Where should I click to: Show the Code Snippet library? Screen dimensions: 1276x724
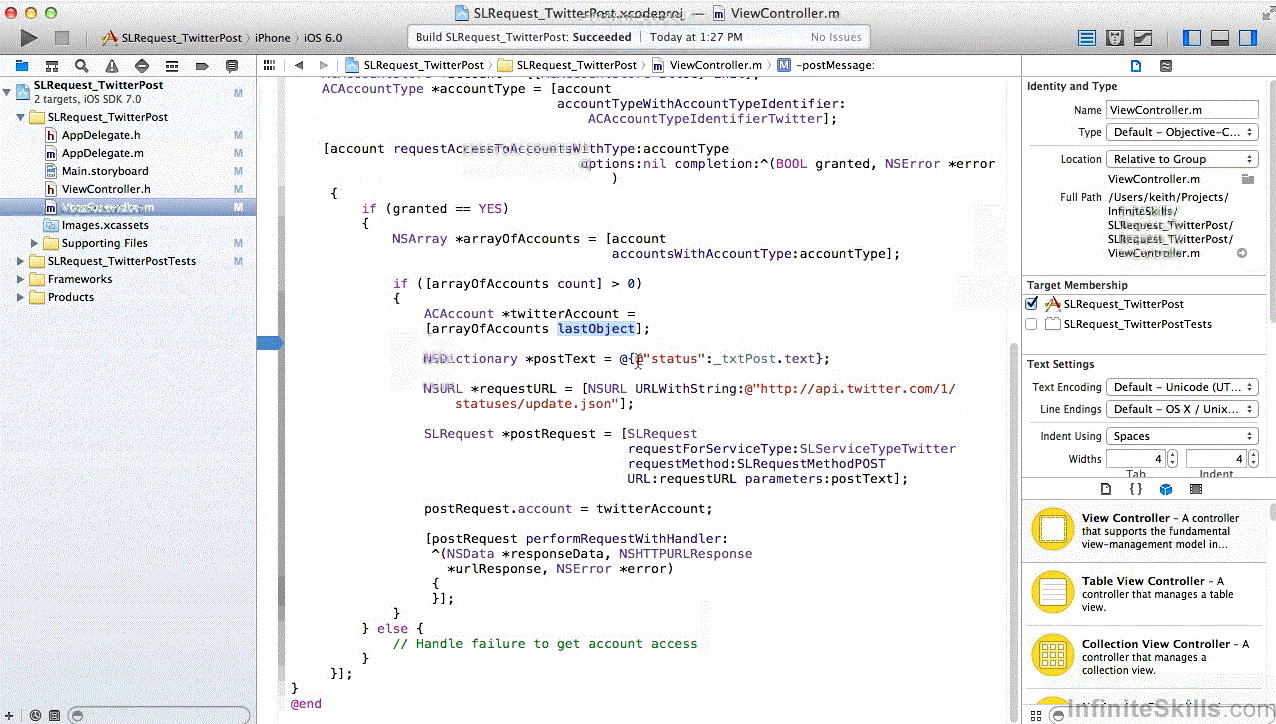coord(1136,489)
